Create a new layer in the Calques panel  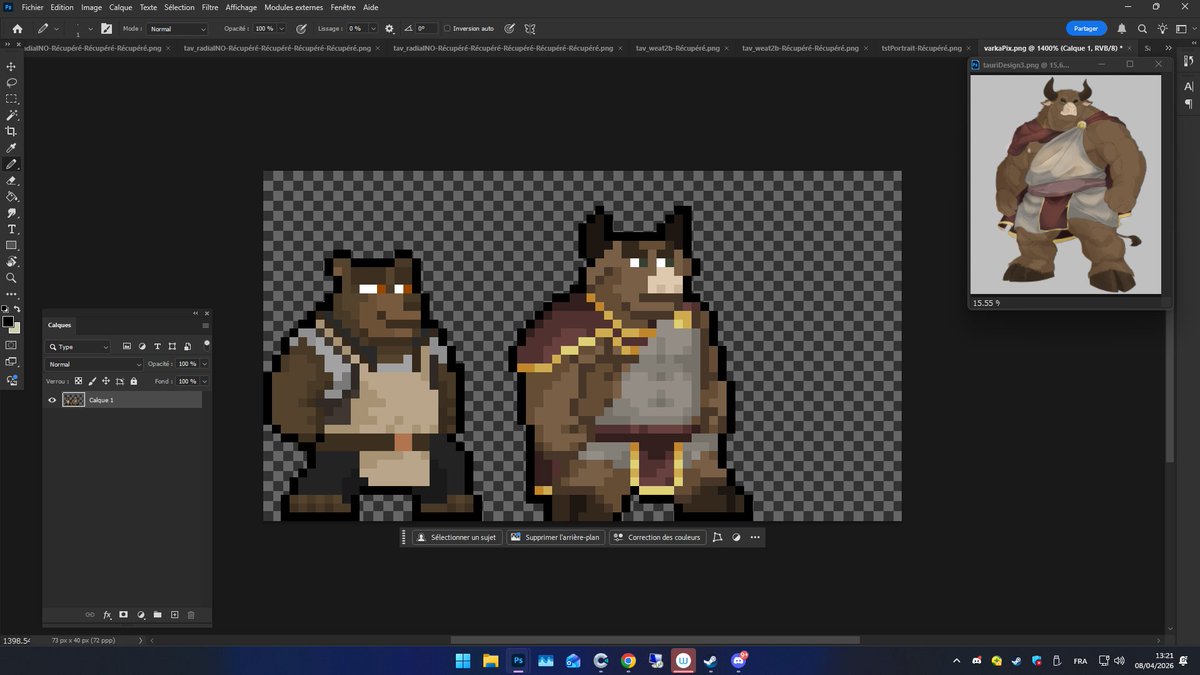(x=174, y=615)
